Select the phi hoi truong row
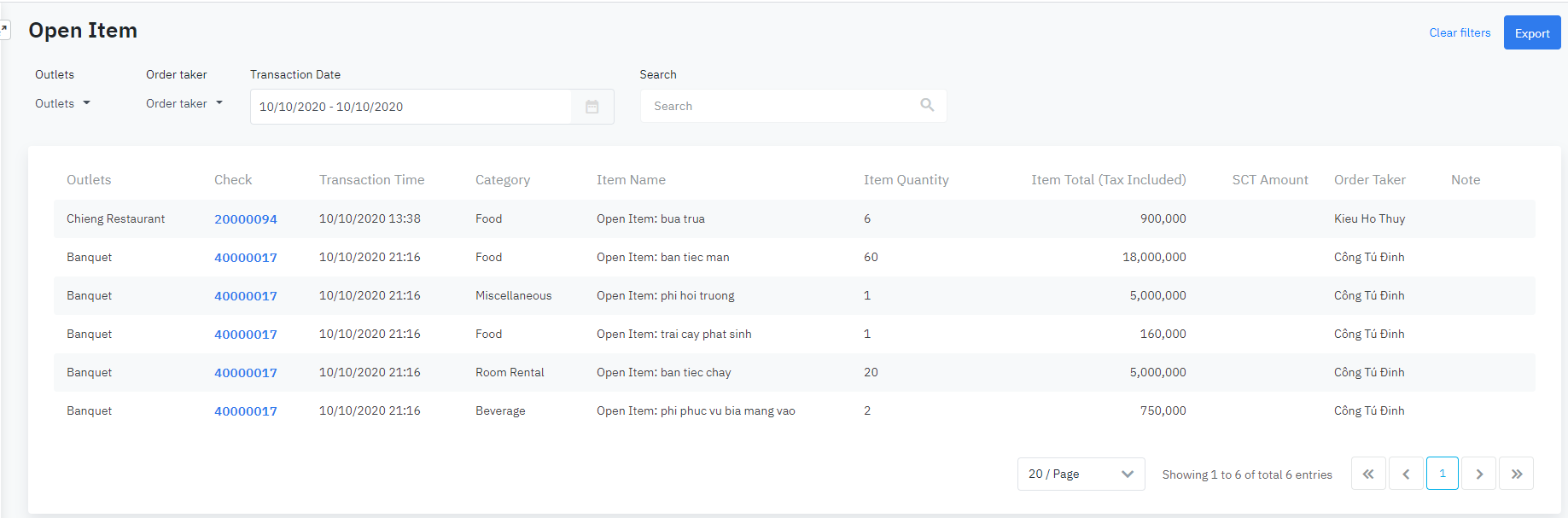This screenshot has width=1568, height=518. (665, 296)
